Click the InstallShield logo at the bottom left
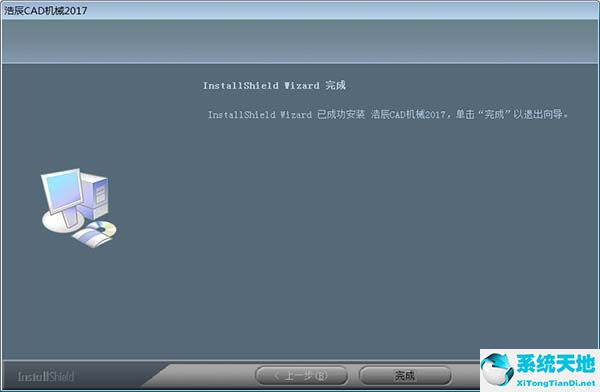Image resolution: width=600 pixels, height=392 pixels. [x=46, y=377]
